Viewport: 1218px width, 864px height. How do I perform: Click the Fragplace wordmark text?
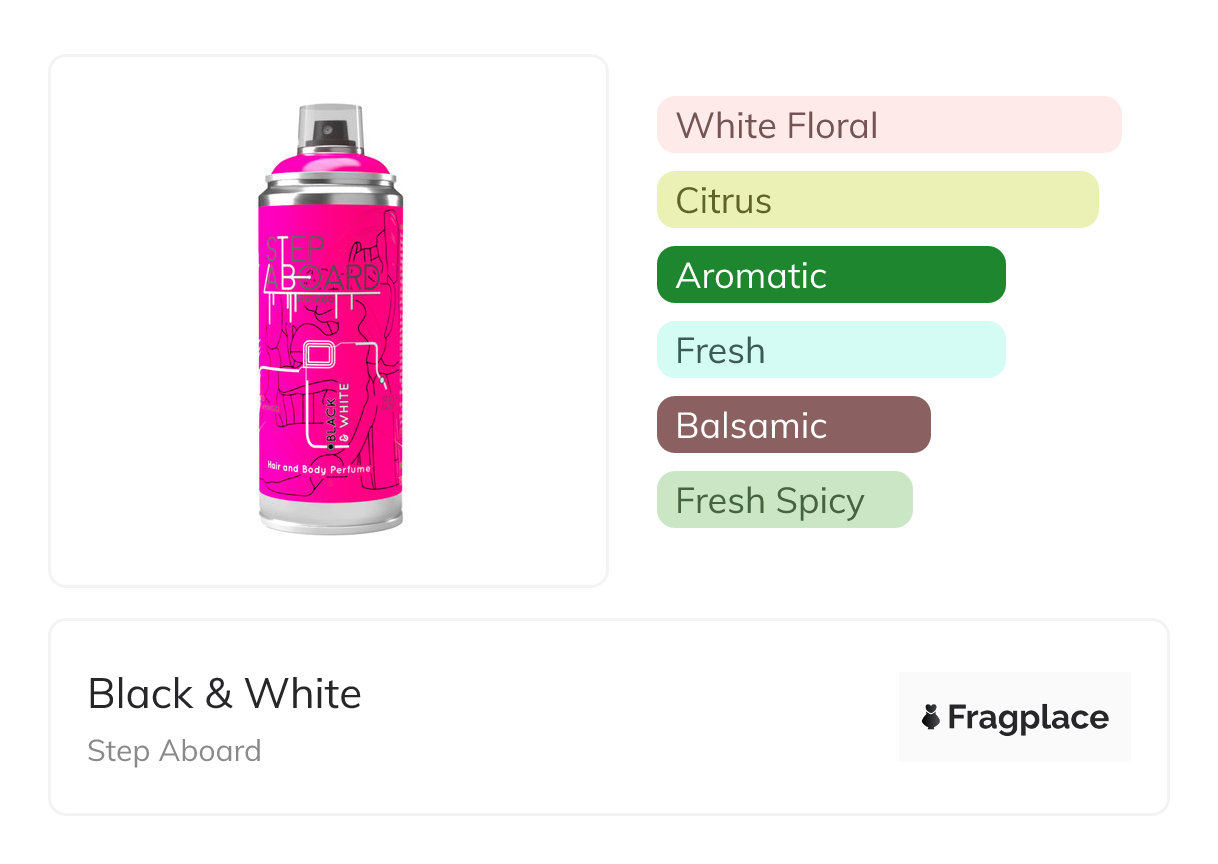coord(1028,717)
